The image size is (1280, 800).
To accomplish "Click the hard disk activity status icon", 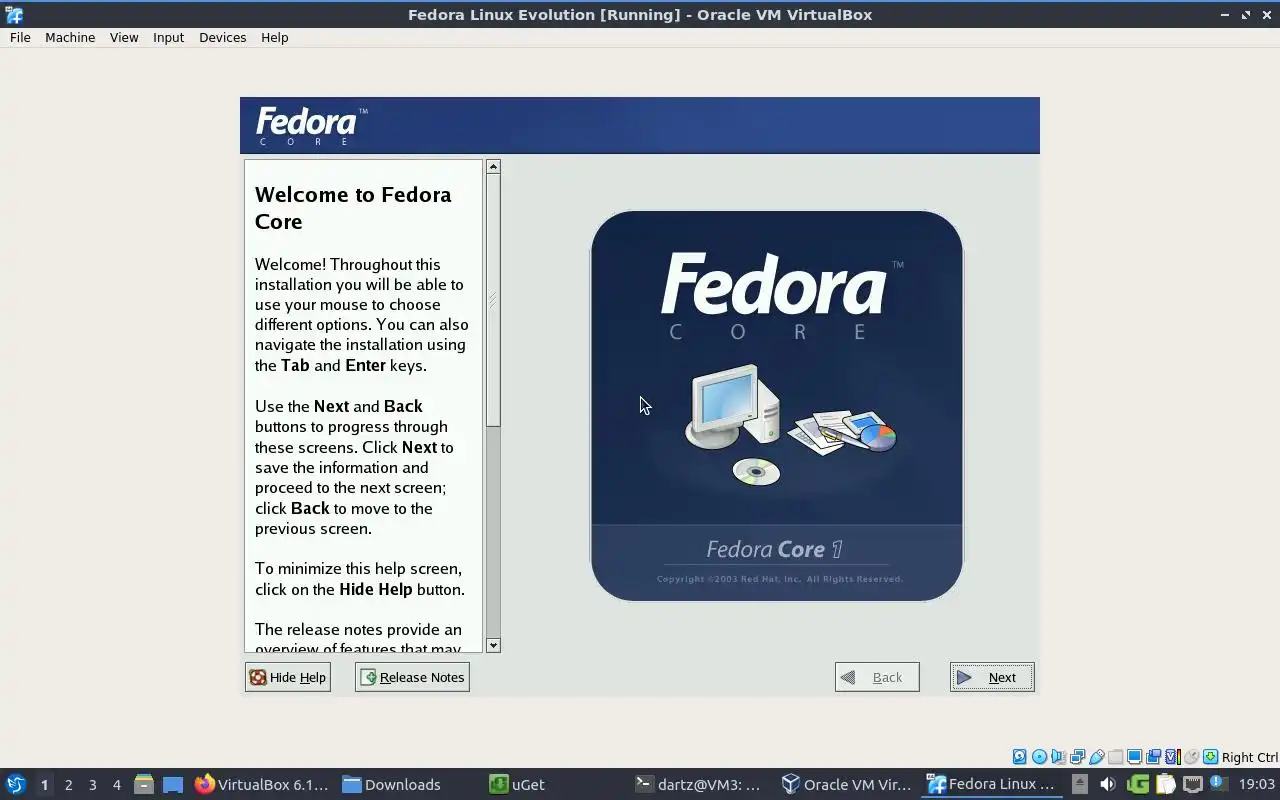I will click(x=1019, y=757).
